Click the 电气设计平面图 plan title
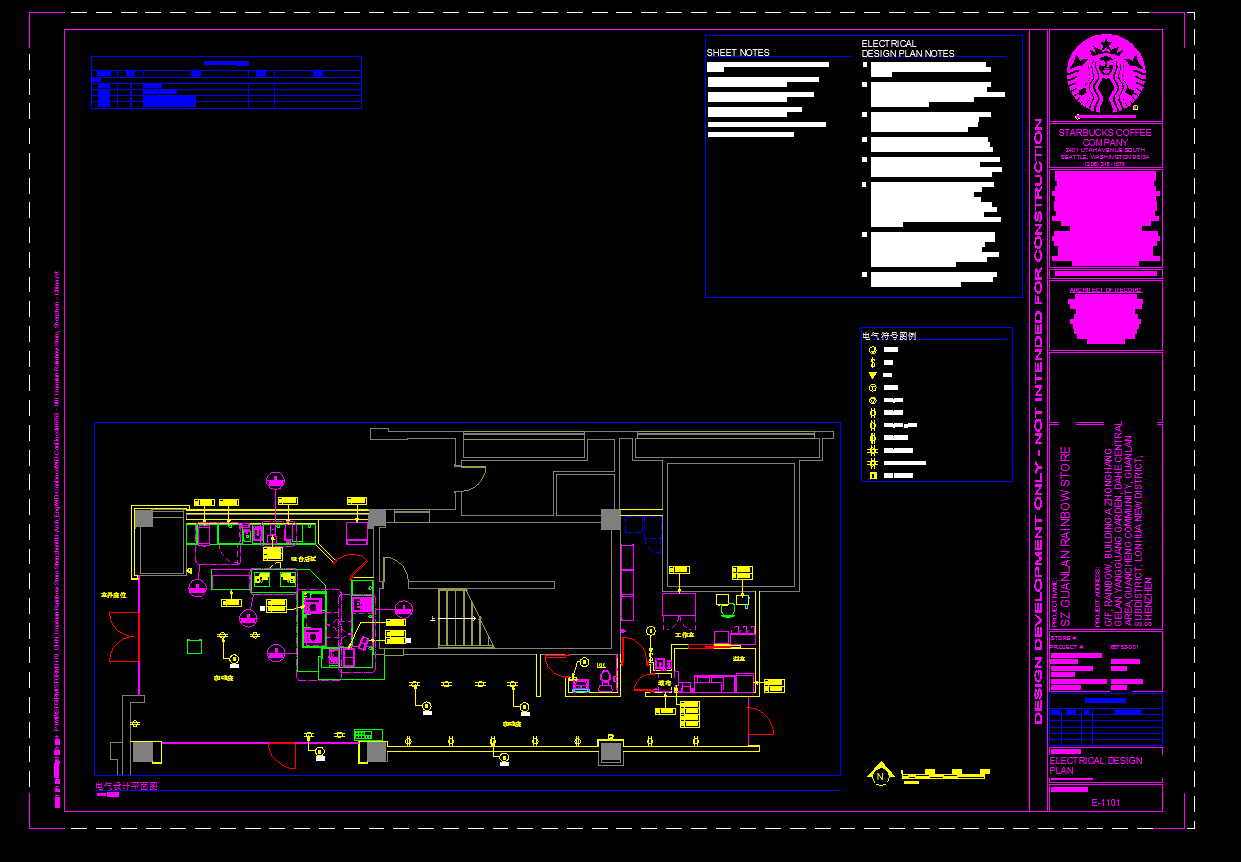This screenshot has height=862, width=1241. [126, 787]
